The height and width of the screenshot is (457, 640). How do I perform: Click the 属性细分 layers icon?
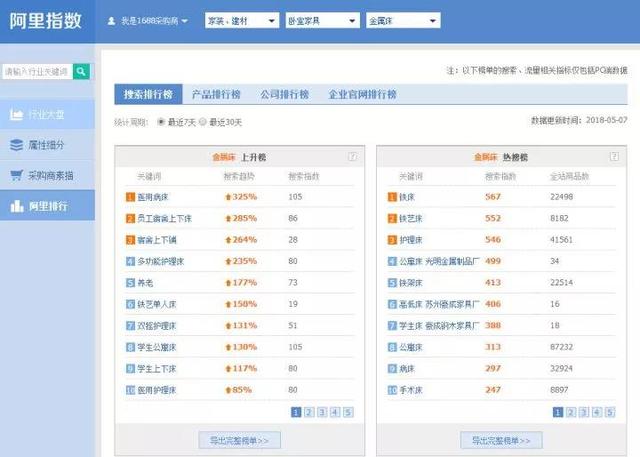[x=16, y=145]
